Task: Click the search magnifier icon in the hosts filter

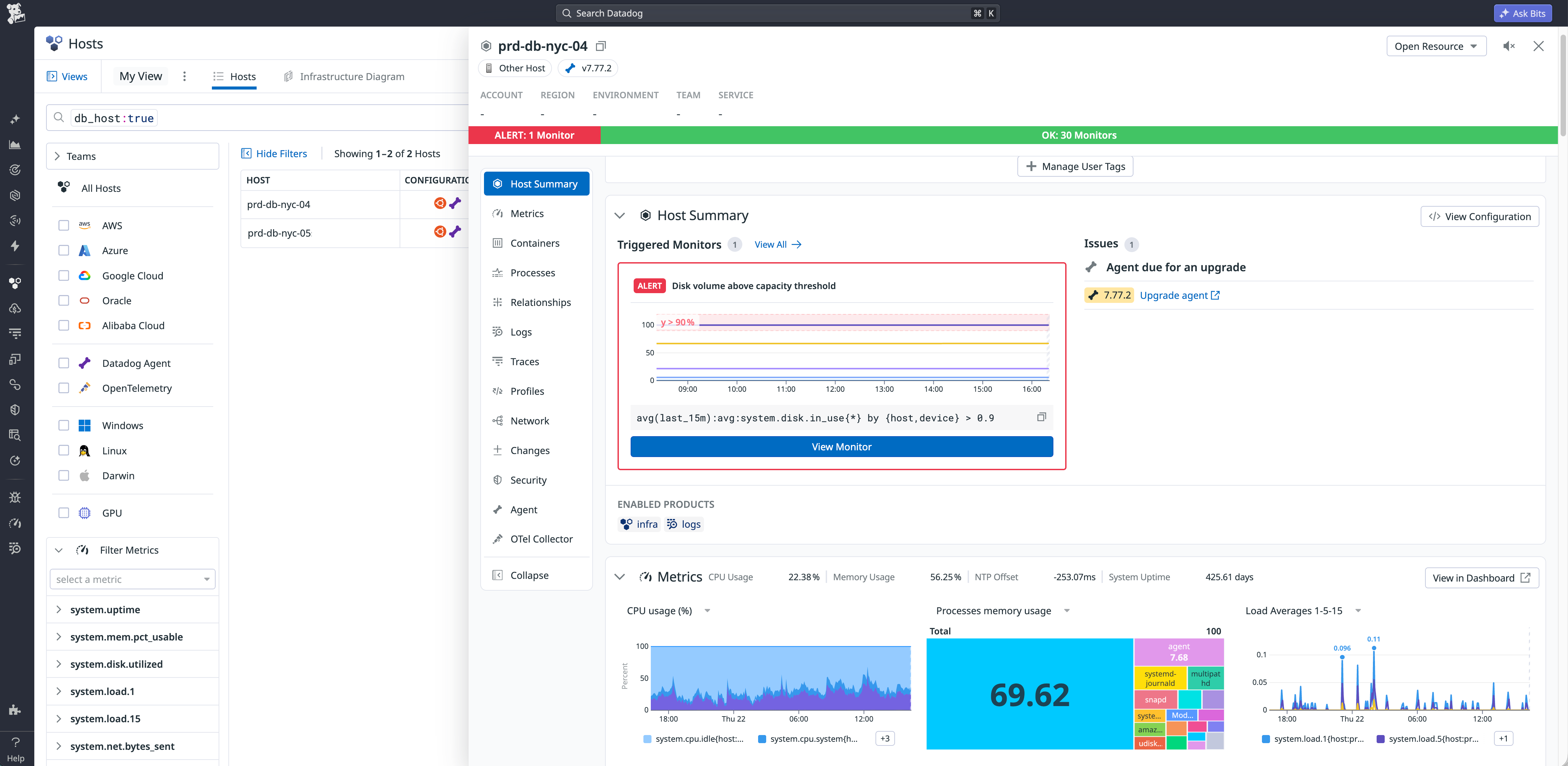Action: (59, 117)
